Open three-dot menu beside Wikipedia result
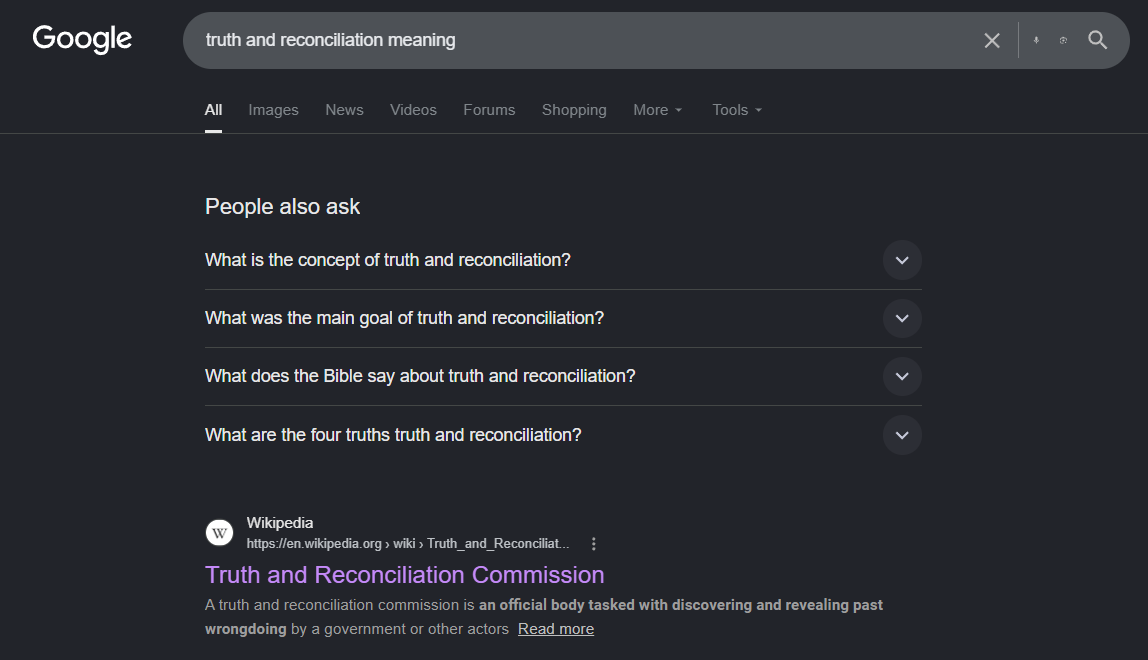This screenshot has width=1148, height=660. [x=594, y=544]
